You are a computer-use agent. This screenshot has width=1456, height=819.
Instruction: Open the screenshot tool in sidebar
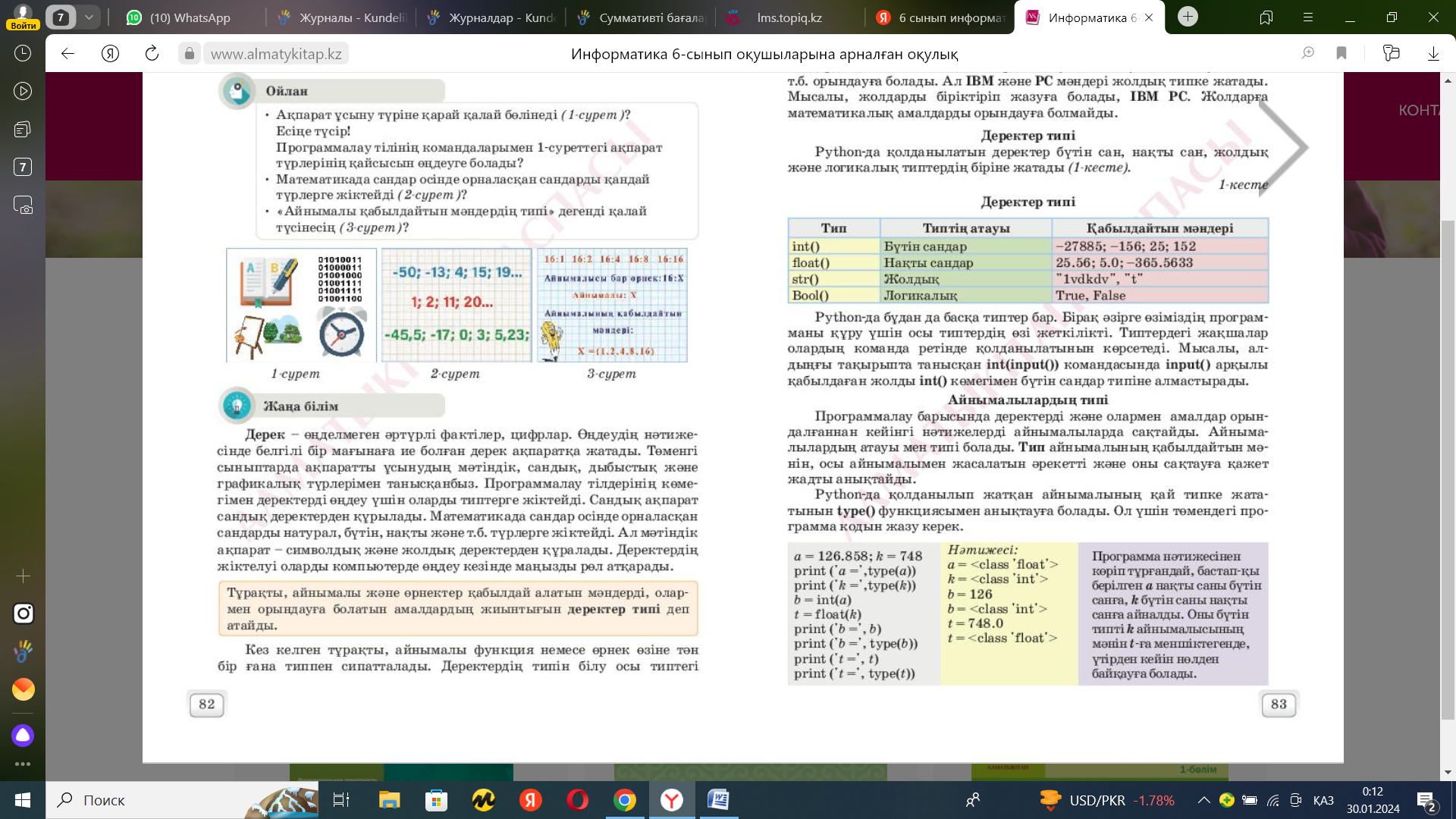coord(23,206)
